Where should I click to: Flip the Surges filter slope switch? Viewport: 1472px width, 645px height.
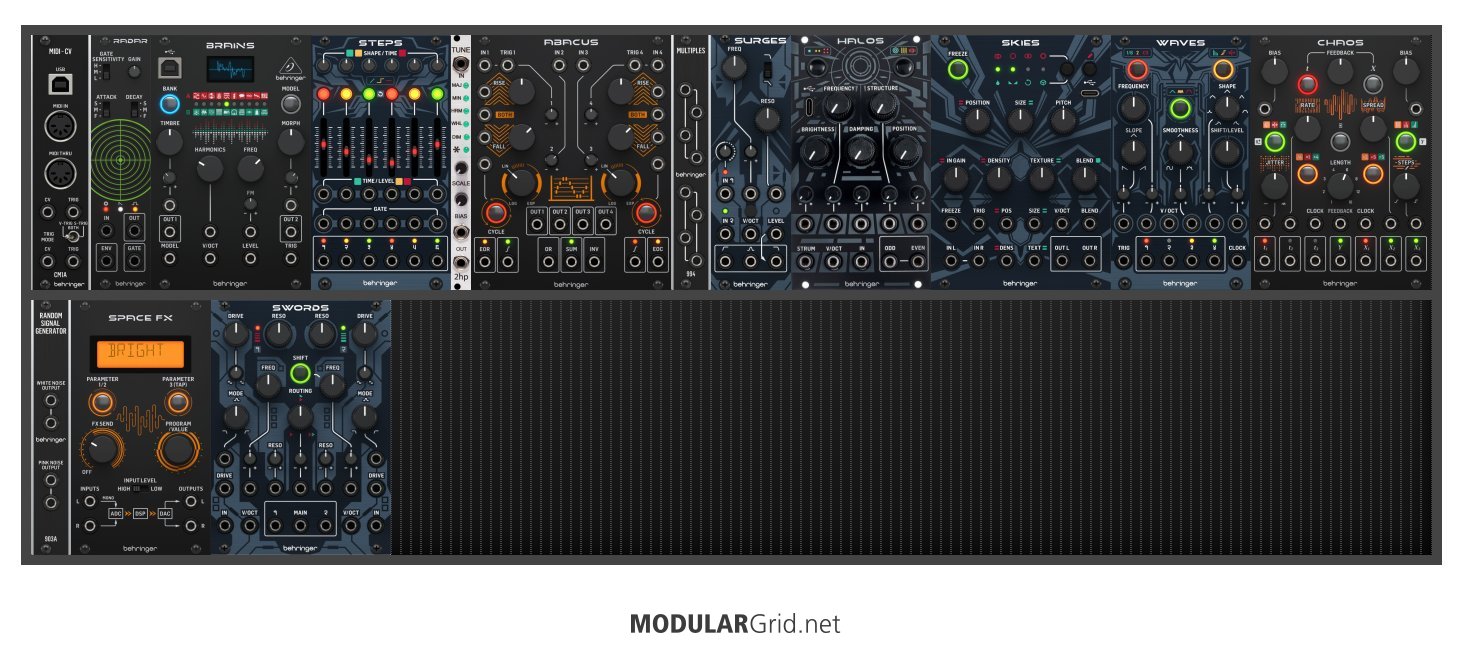(x=768, y=72)
